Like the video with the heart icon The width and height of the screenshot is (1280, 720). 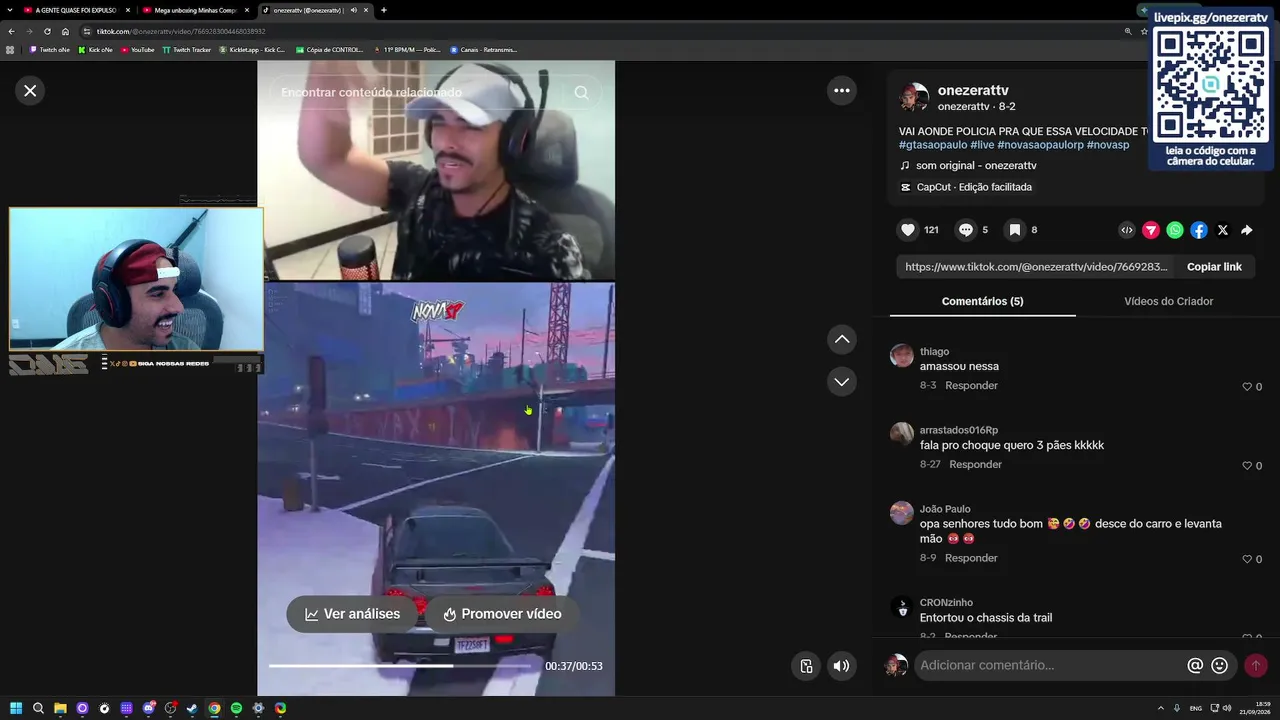[908, 230]
